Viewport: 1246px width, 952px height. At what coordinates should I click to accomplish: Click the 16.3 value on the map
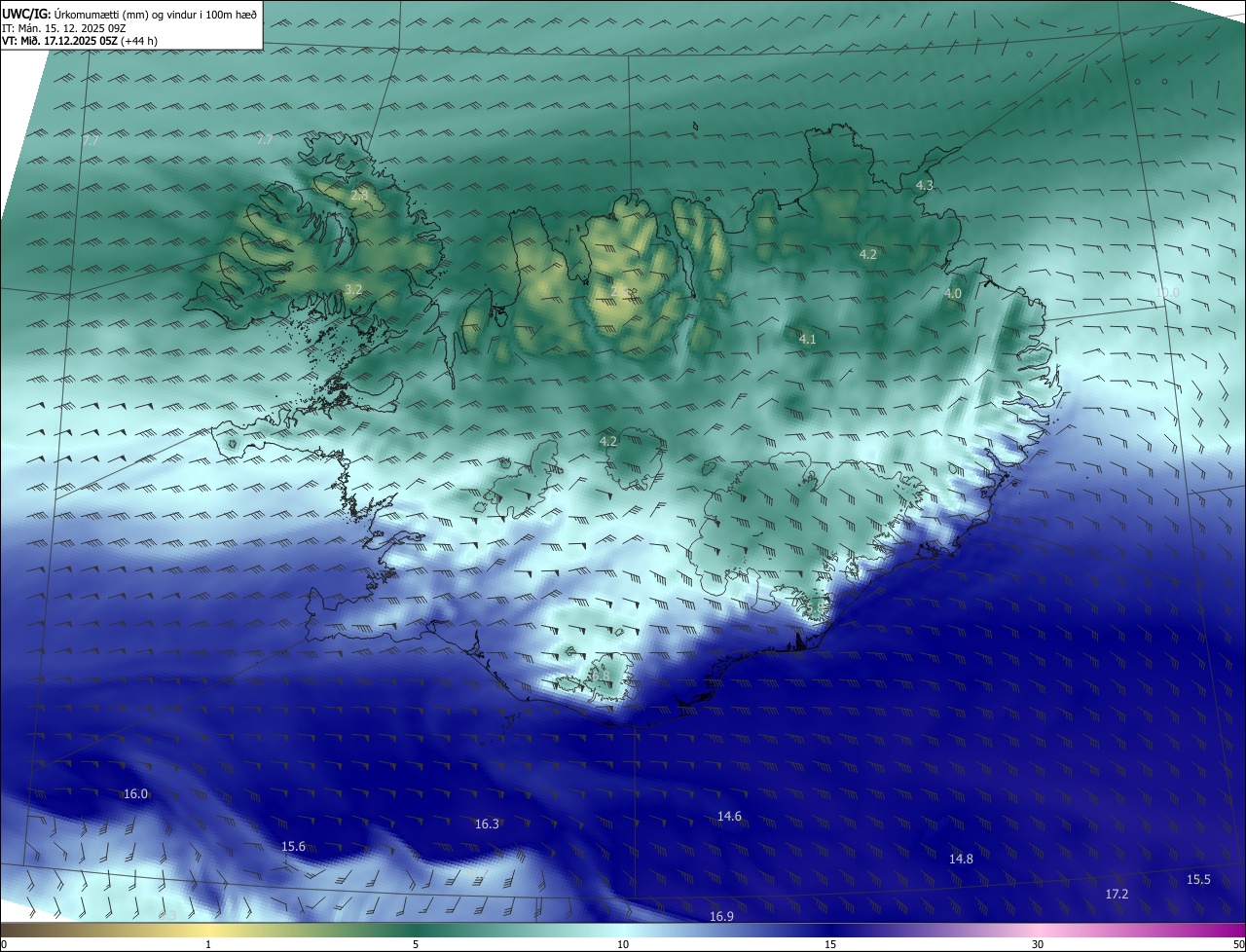pyautogui.click(x=487, y=824)
